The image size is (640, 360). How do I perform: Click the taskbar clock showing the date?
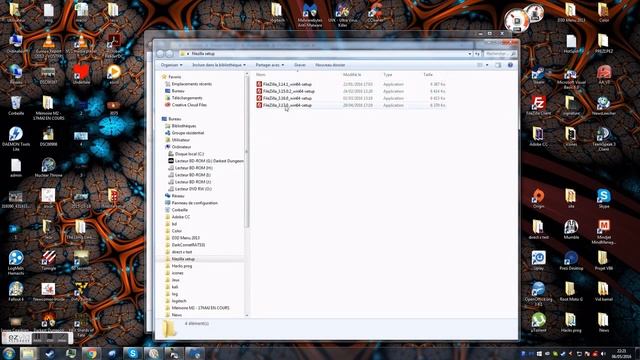click(x=621, y=353)
